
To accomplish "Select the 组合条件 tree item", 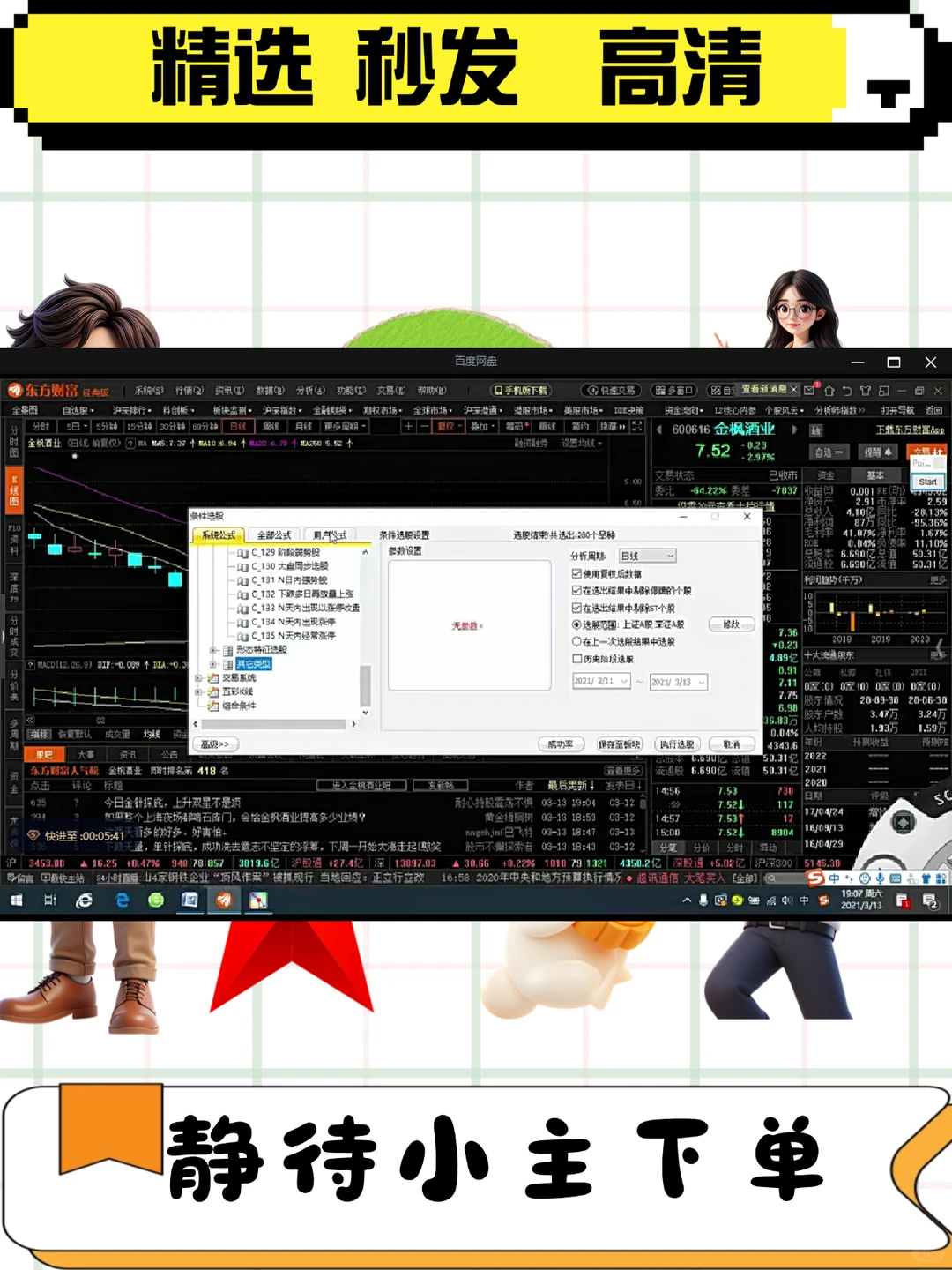I will click(237, 706).
